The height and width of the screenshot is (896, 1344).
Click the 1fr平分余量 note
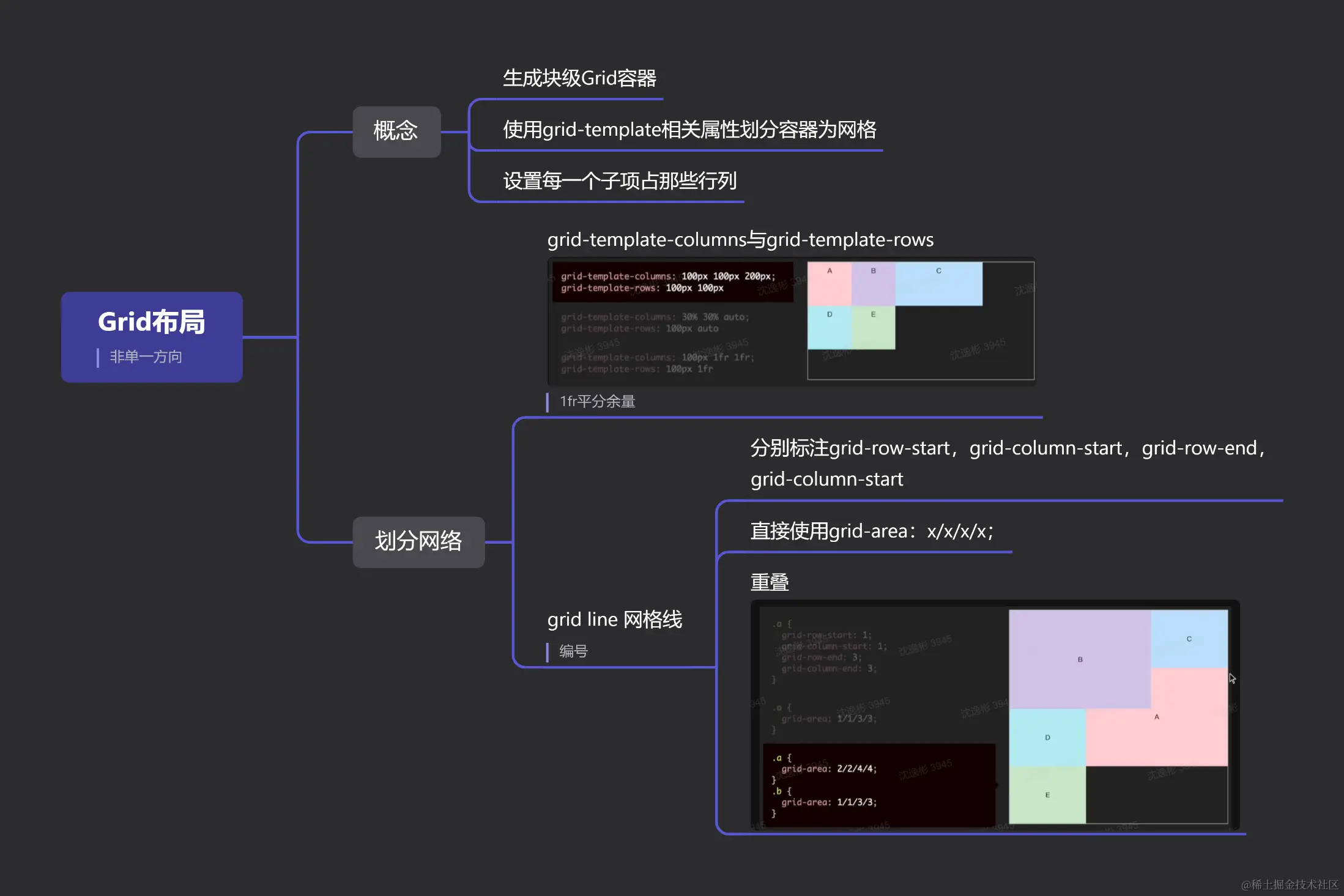[x=597, y=401]
